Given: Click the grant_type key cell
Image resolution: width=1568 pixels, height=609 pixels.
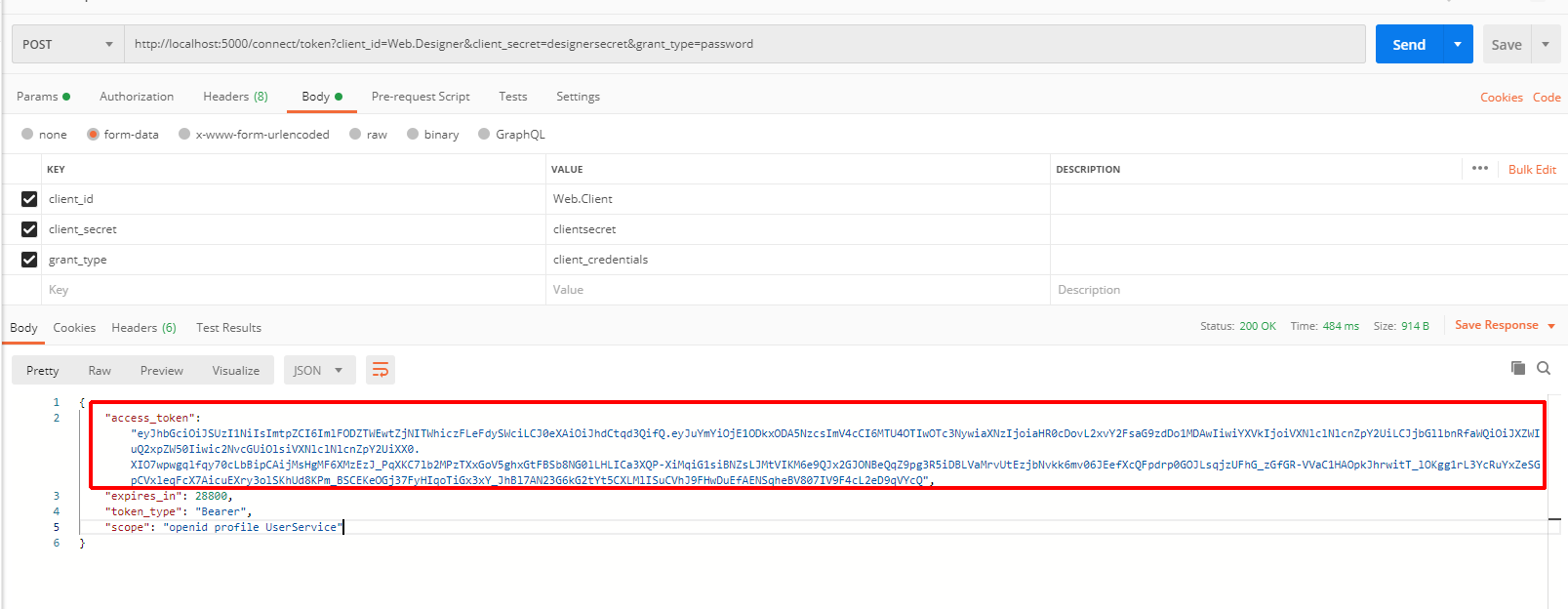Looking at the screenshot, I should tap(293, 260).
